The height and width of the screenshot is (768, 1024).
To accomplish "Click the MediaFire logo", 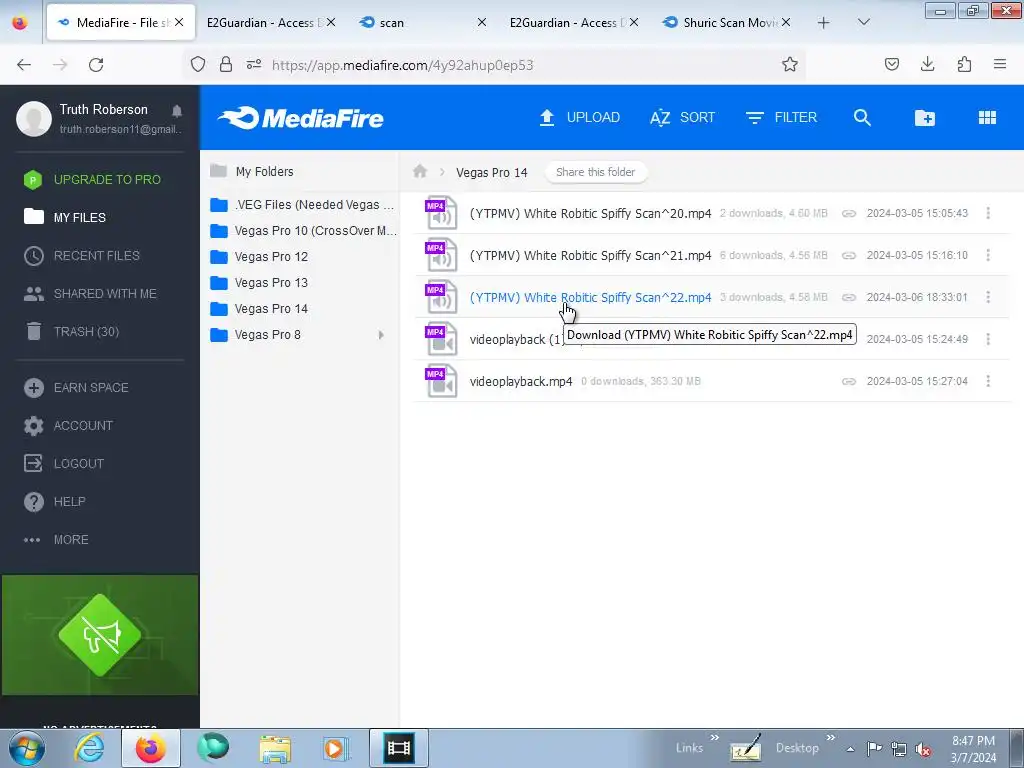I will tap(300, 118).
